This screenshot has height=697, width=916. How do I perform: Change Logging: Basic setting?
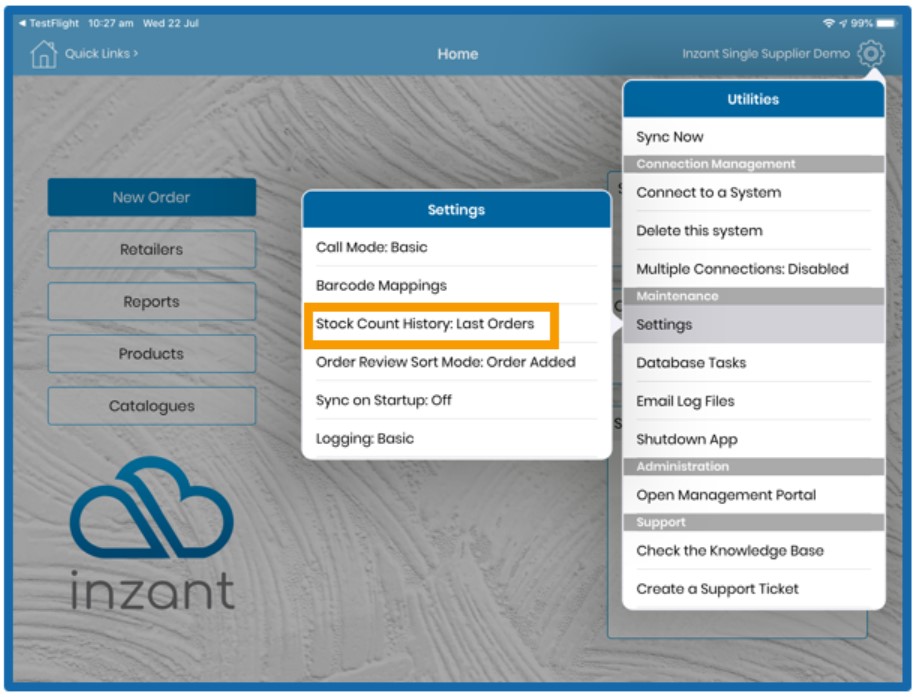click(456, 438)
